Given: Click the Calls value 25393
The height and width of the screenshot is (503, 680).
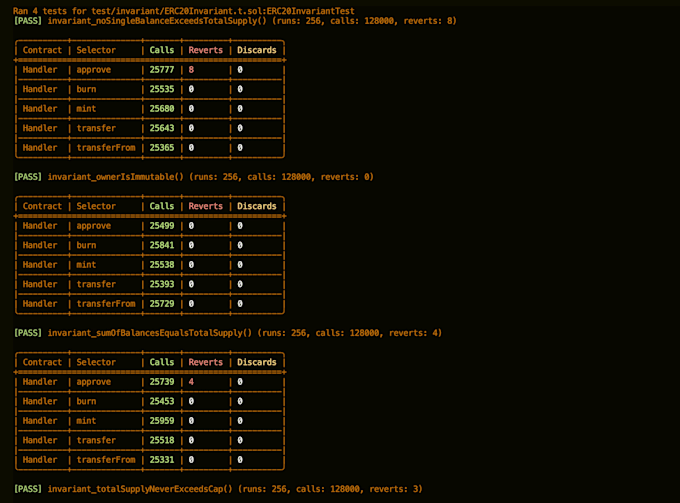Looking at the screenshot, I should pyautogui.click(x=162, y=284).
